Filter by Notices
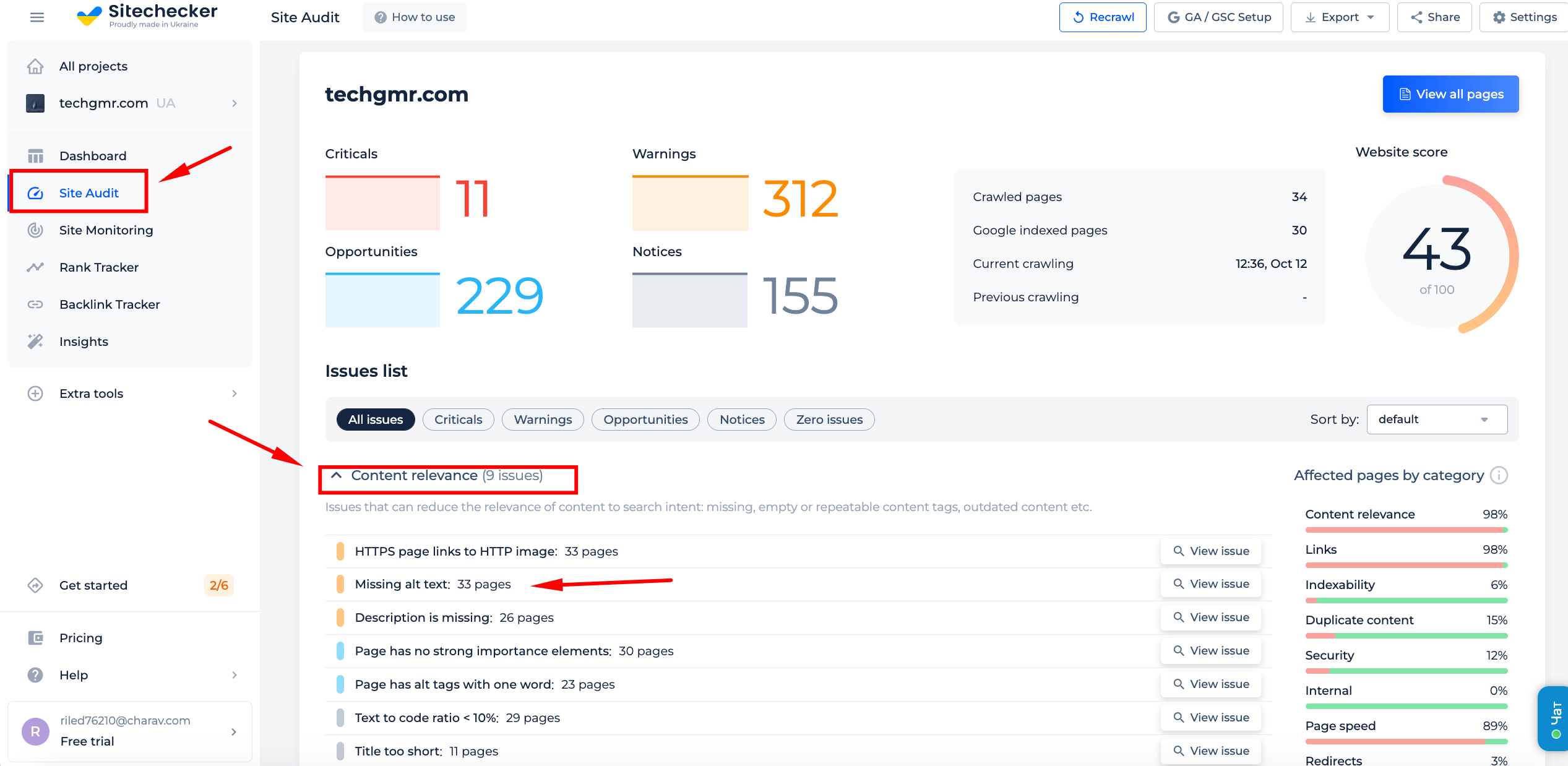Viewport: 1568px width, 766px height. (x=742, y=420)
